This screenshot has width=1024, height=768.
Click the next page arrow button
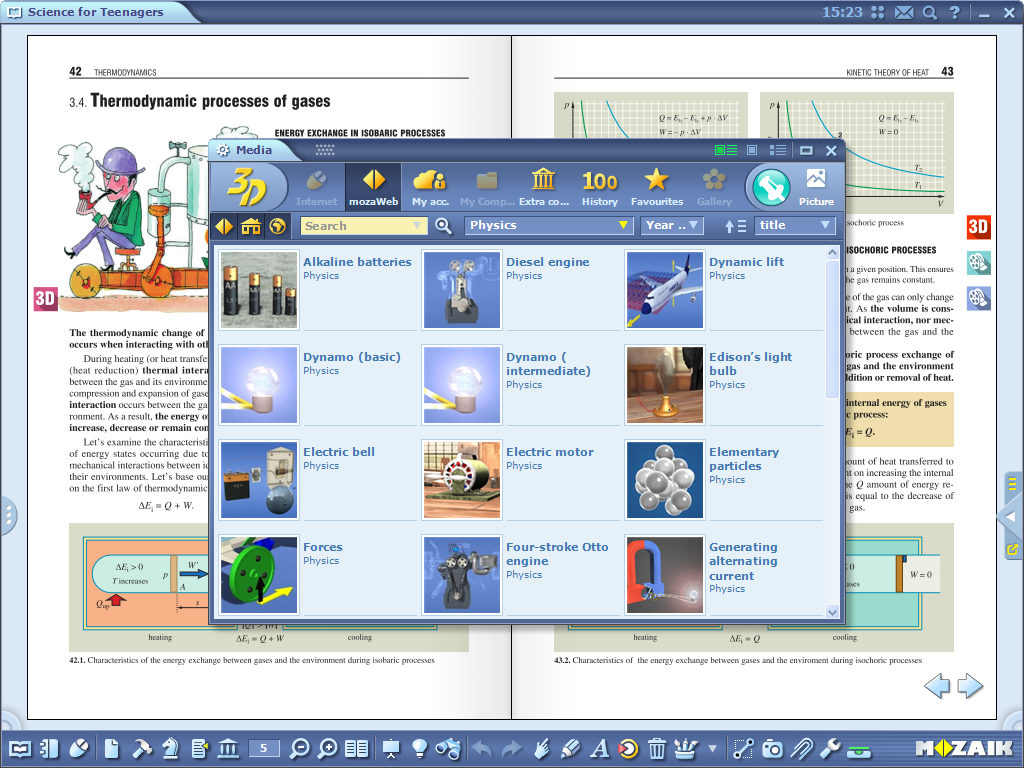[x=967, y=686]
